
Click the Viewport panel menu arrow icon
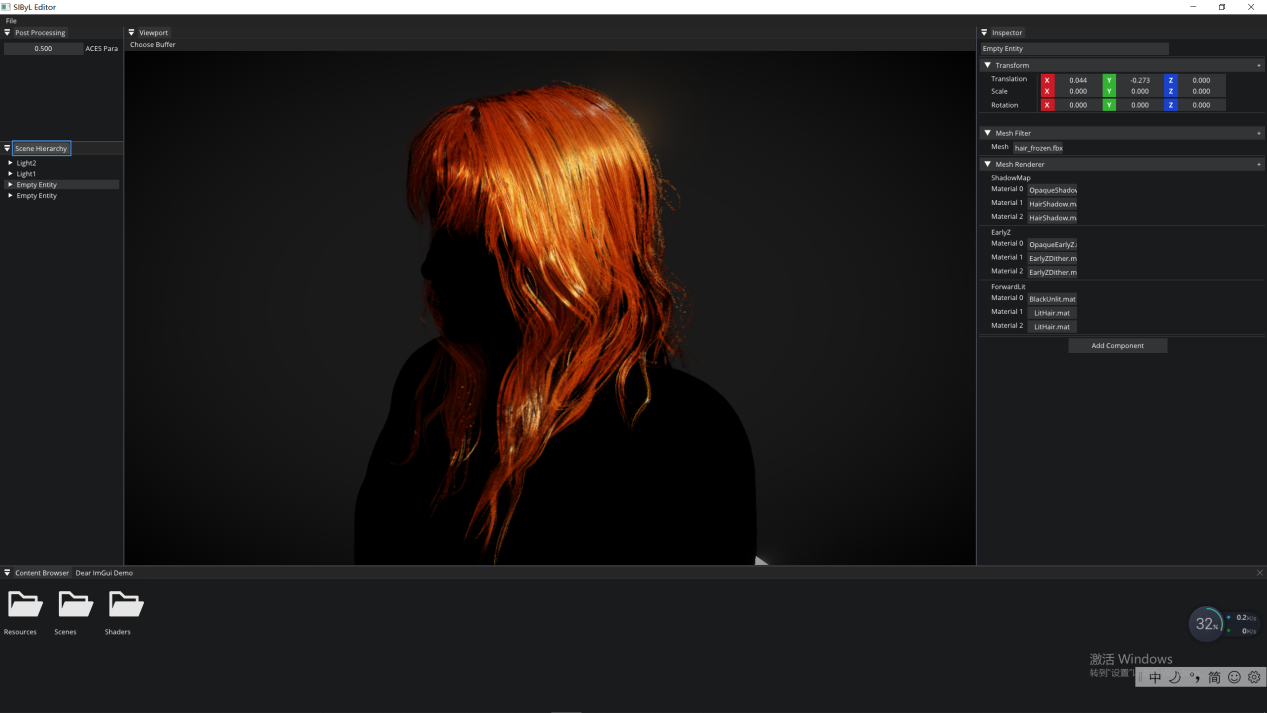131,33
